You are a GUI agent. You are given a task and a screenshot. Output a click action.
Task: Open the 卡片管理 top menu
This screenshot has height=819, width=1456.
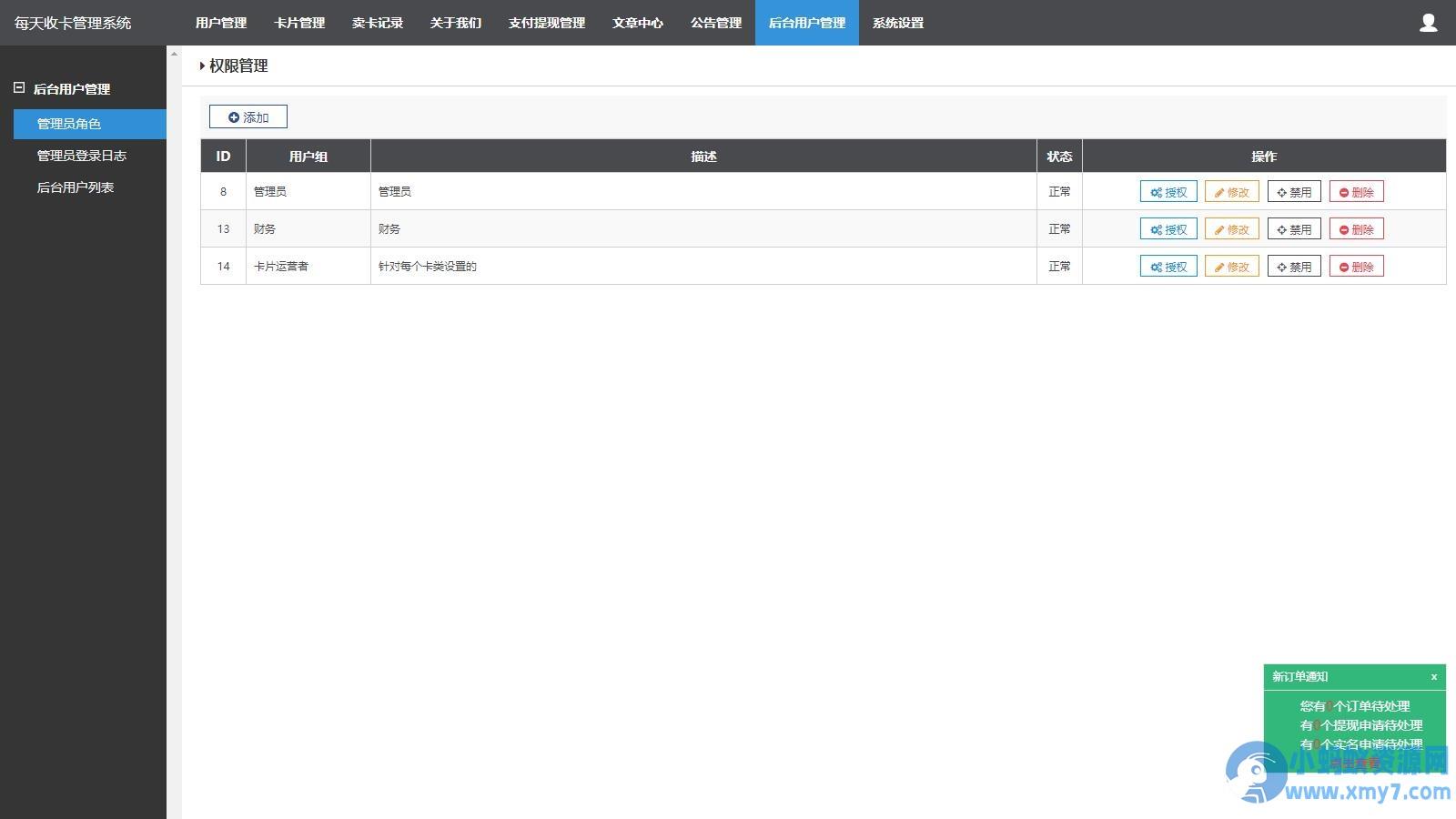(299, 23)
